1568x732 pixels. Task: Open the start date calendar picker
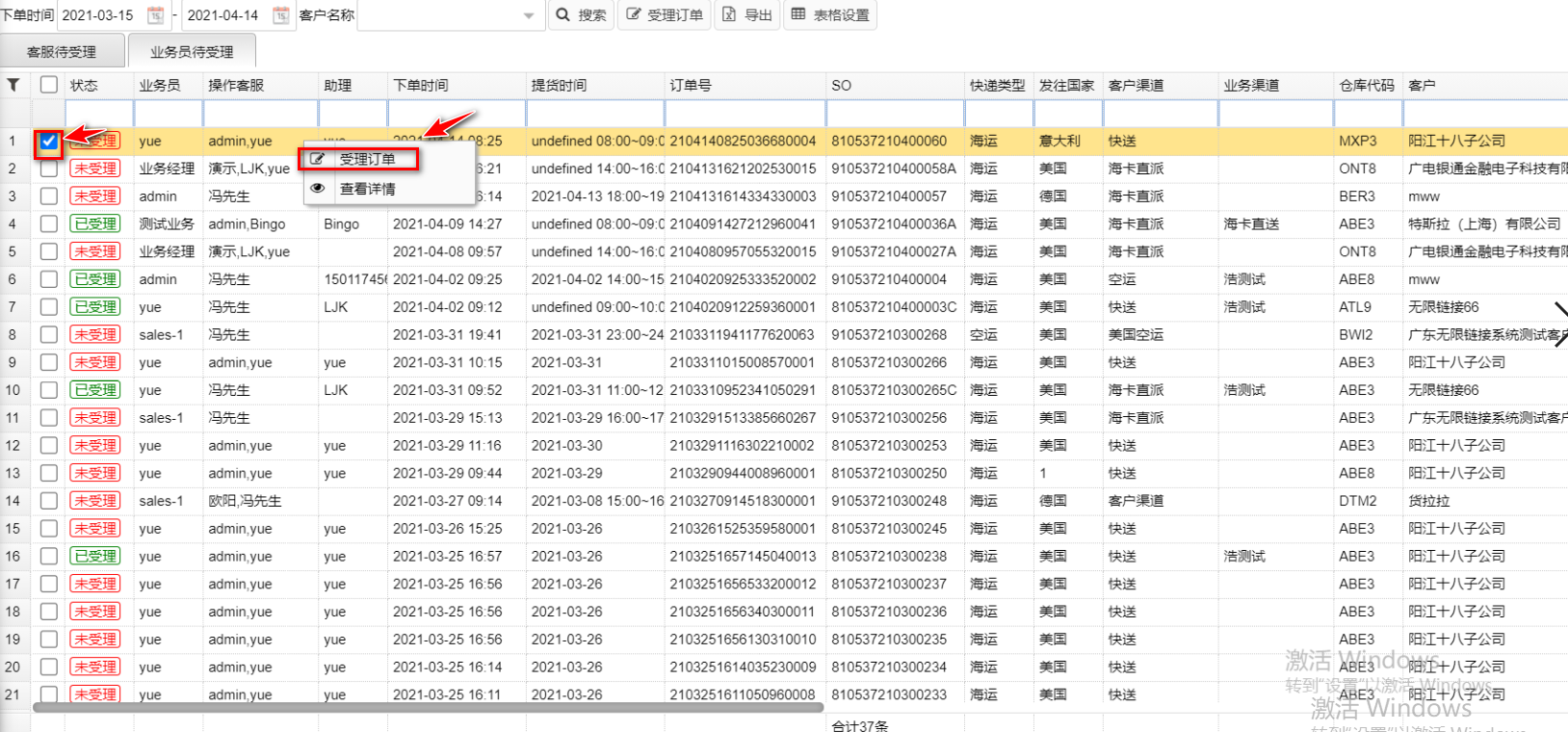(155, 15)
